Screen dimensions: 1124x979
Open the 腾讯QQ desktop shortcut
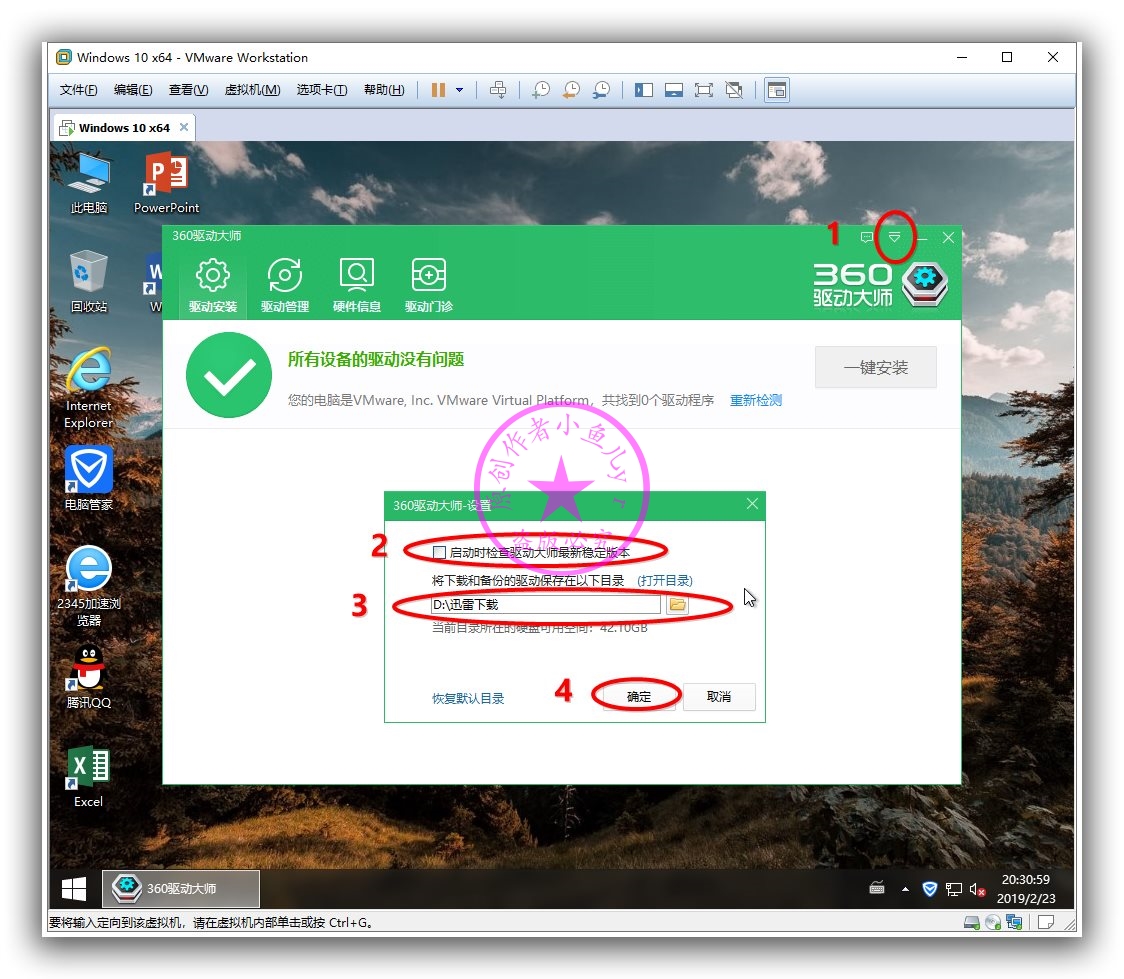click(x=89, y=677)
